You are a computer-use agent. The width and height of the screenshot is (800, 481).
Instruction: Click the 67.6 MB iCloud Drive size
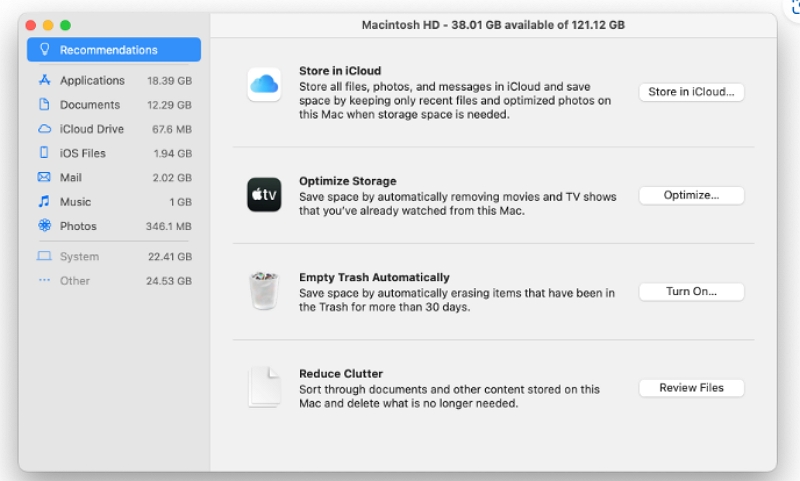click(171, 129)
